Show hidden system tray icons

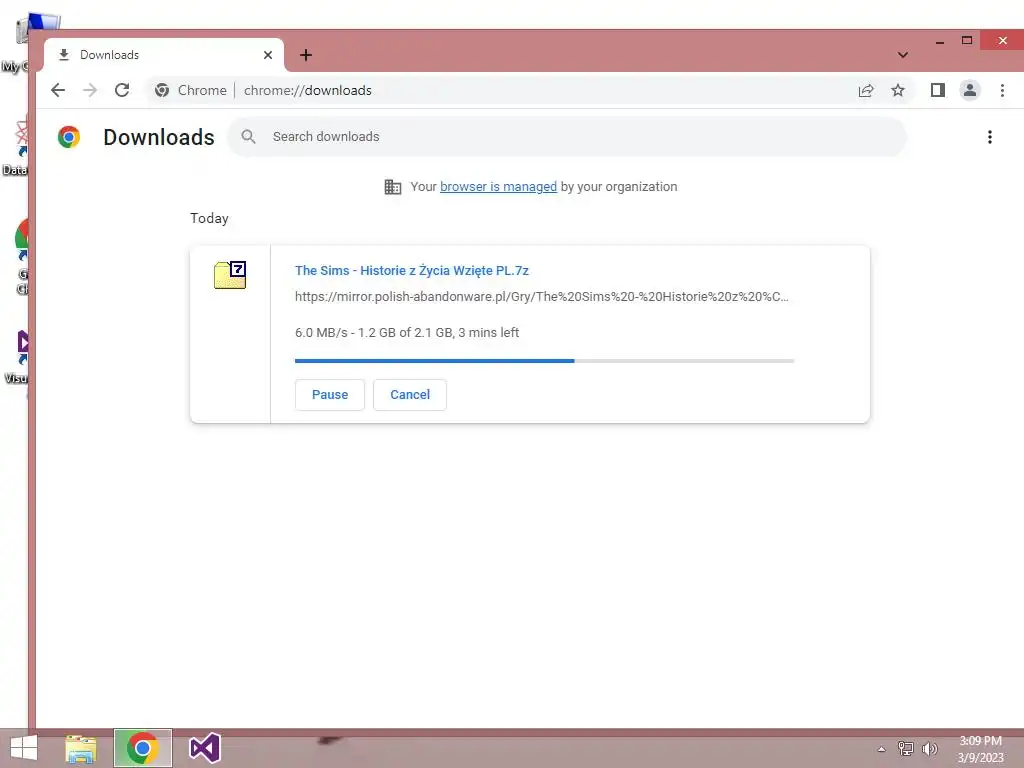click(x=881, y=749)
